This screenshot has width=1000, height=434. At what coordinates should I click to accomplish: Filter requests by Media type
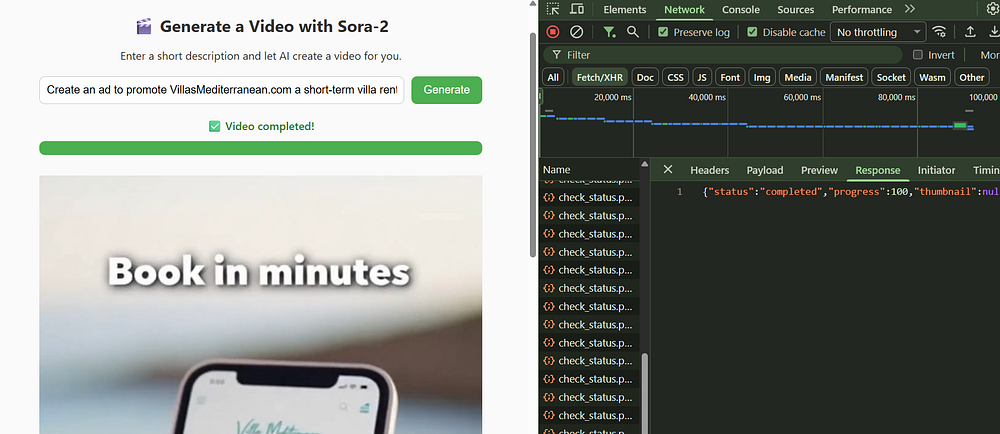coord(798,77)
